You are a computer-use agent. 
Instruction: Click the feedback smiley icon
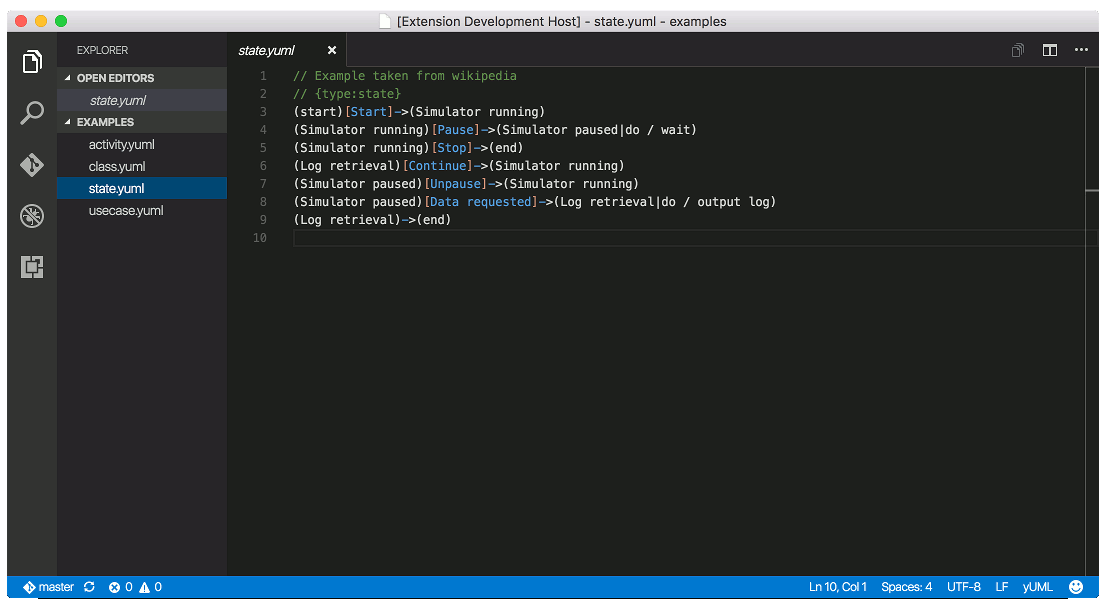point(1076,587)
